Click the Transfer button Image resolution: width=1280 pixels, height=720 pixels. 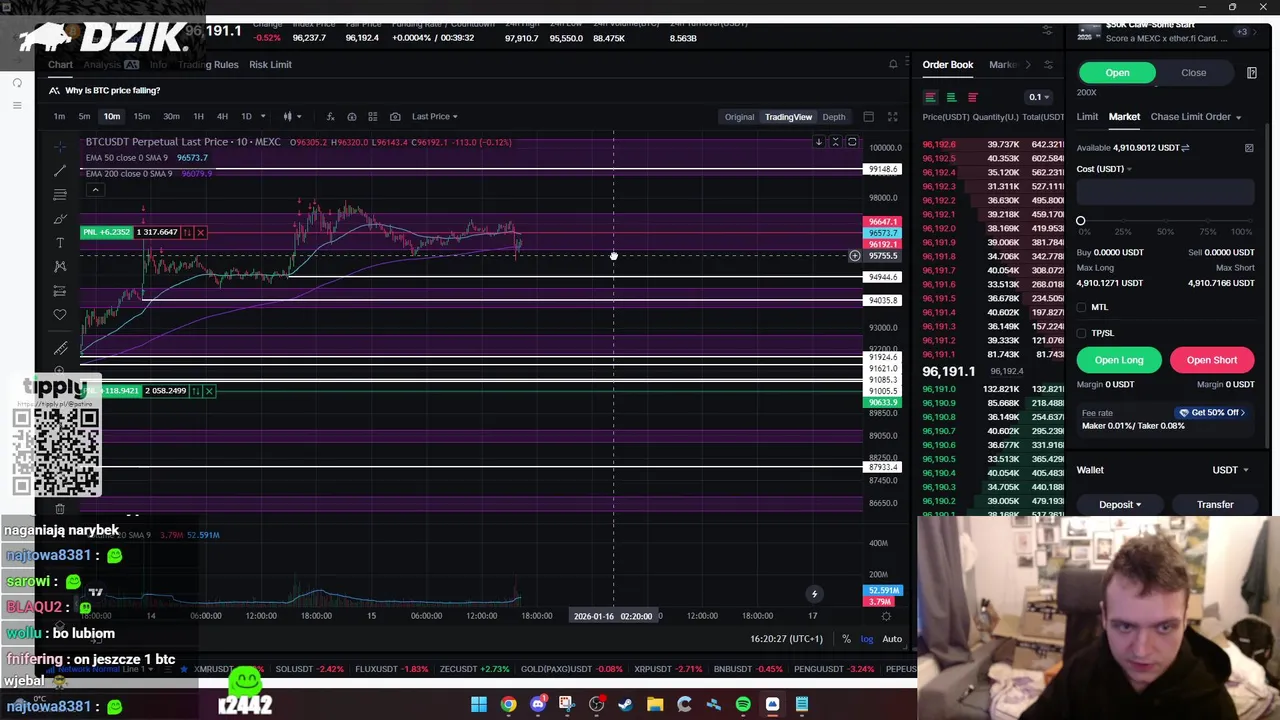click(1215, 505)
